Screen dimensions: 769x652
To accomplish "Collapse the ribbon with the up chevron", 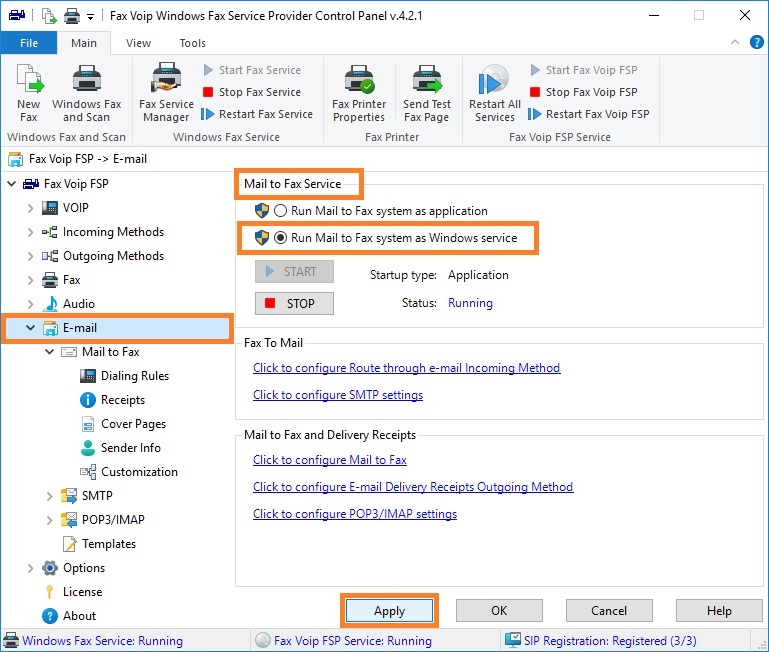I will (x=735, y=42).
